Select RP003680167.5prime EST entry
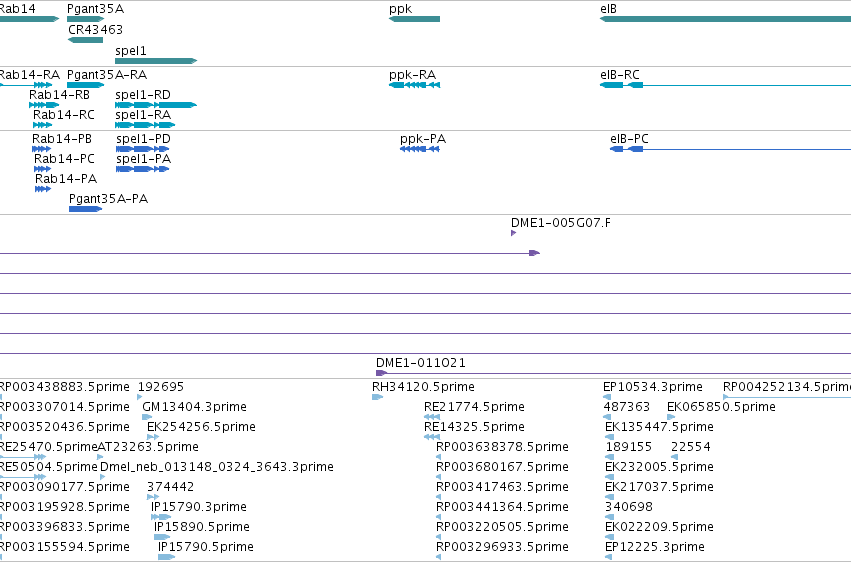851x562 pixels. (503, 467)
